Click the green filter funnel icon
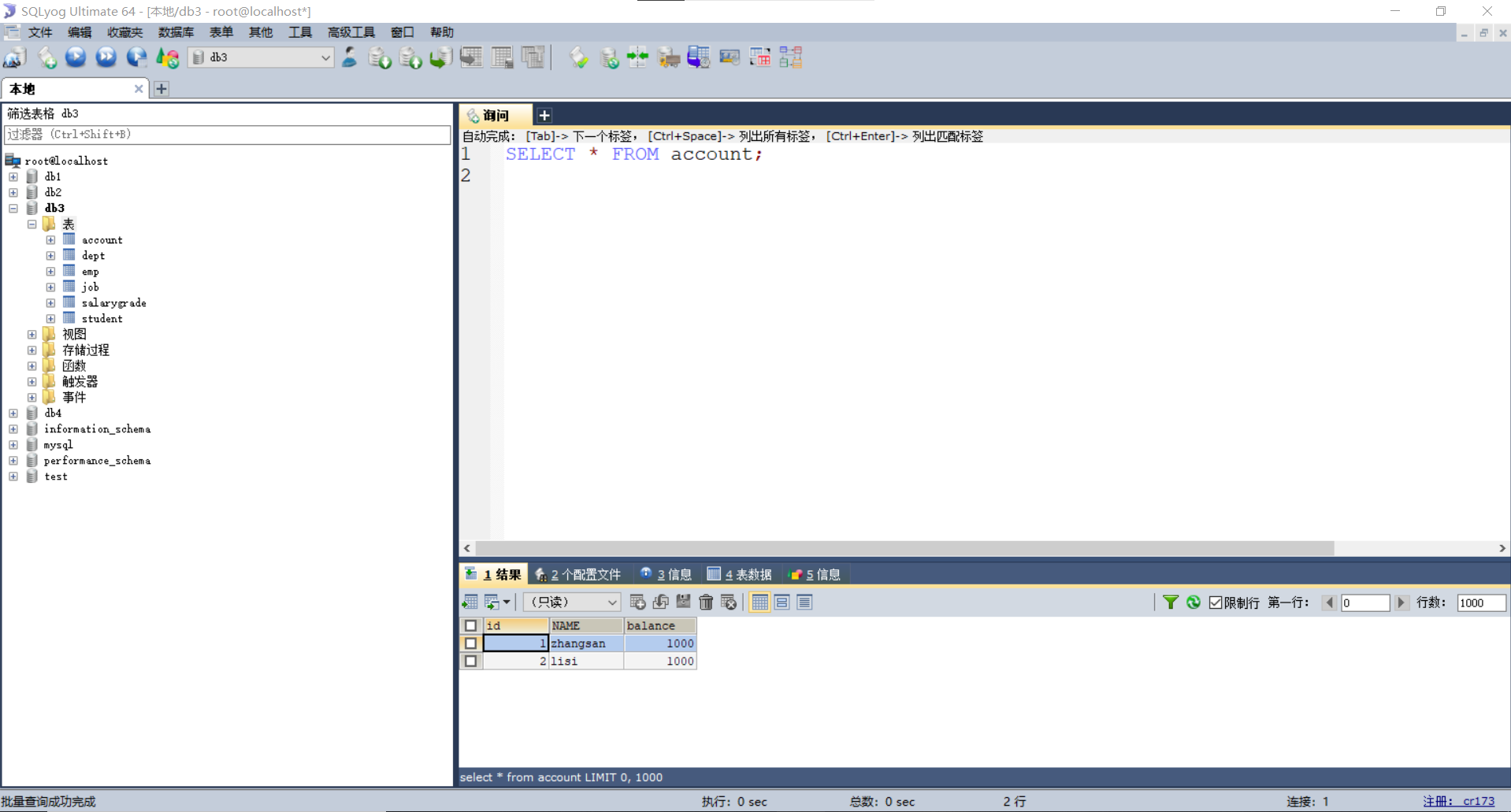The image size is (1511, 812). click(1171, 603)
